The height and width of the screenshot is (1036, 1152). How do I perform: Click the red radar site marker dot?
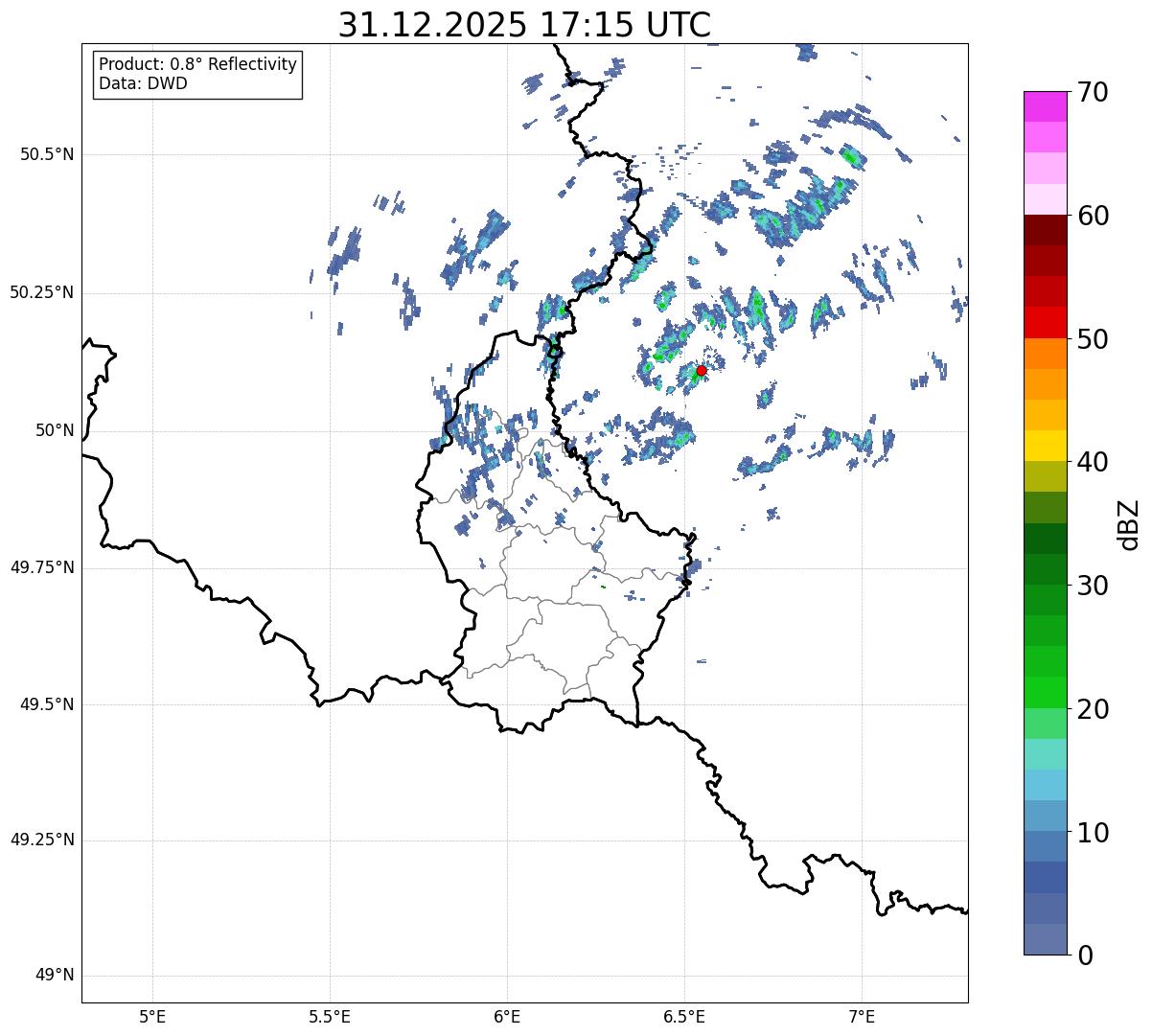click(x=702, y=370)
